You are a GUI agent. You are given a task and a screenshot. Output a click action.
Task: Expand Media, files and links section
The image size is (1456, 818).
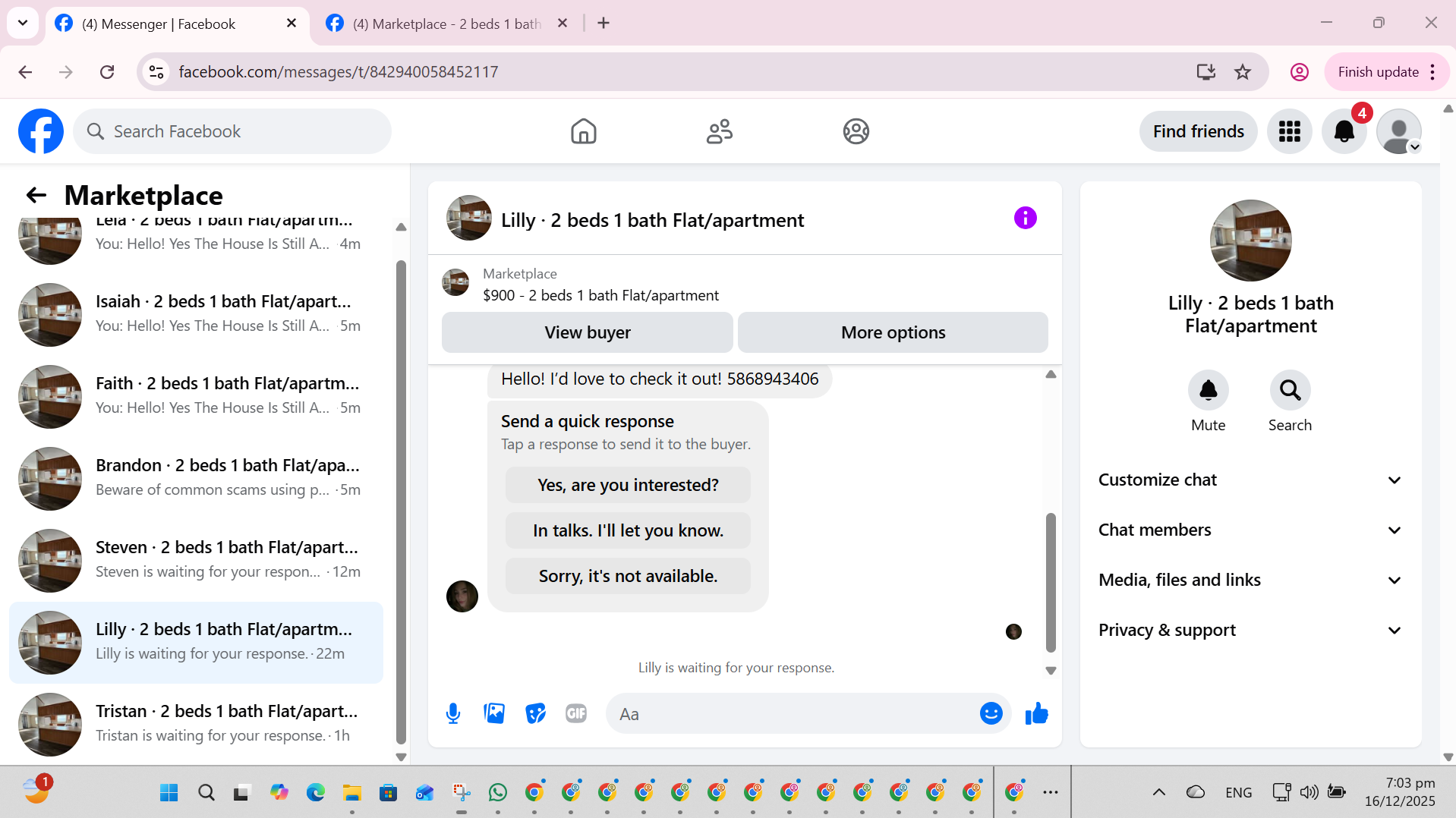[1250, 580]
